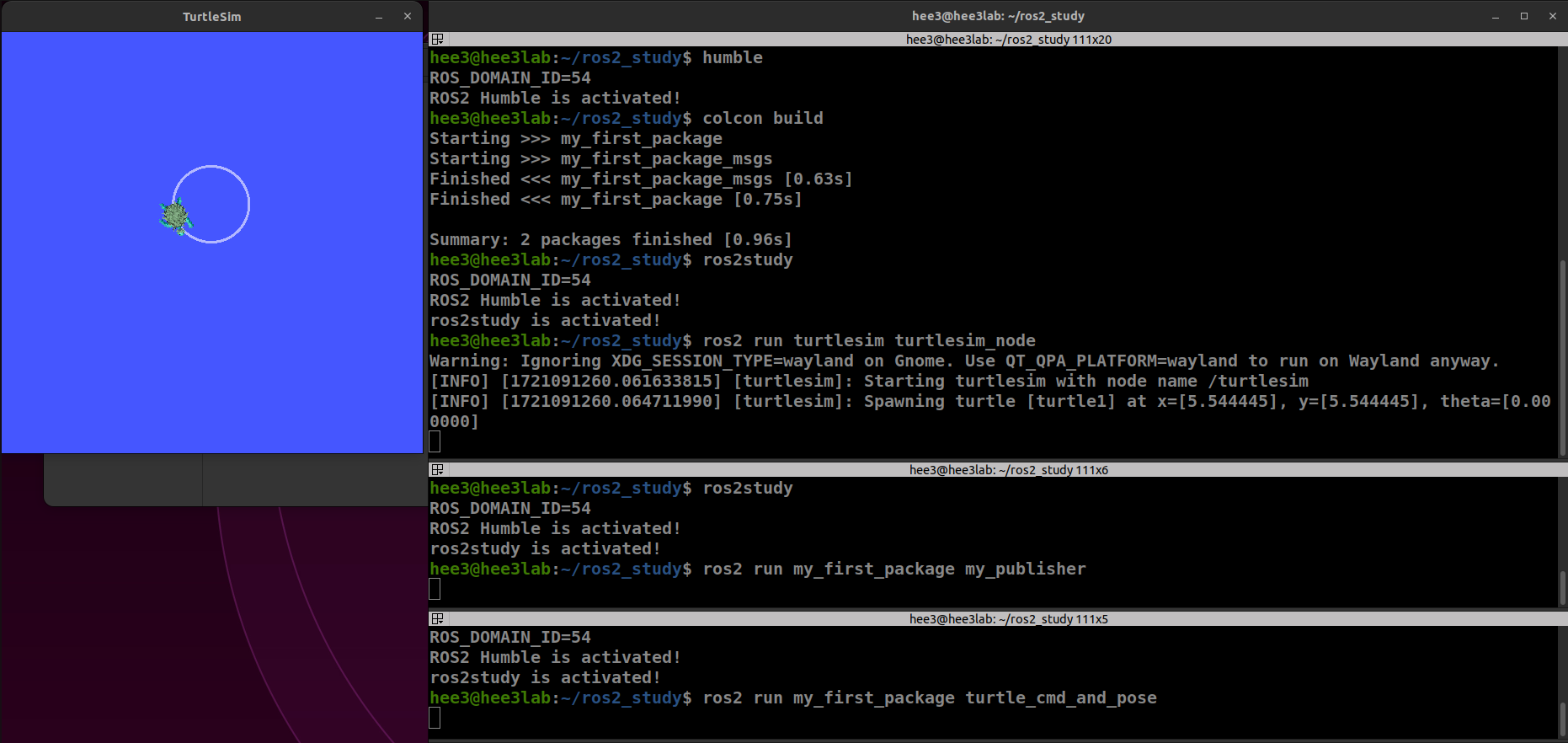Click the TurtleSim window title
The height and width of the screenshot is (743, 1568).
tap(212, 17)
